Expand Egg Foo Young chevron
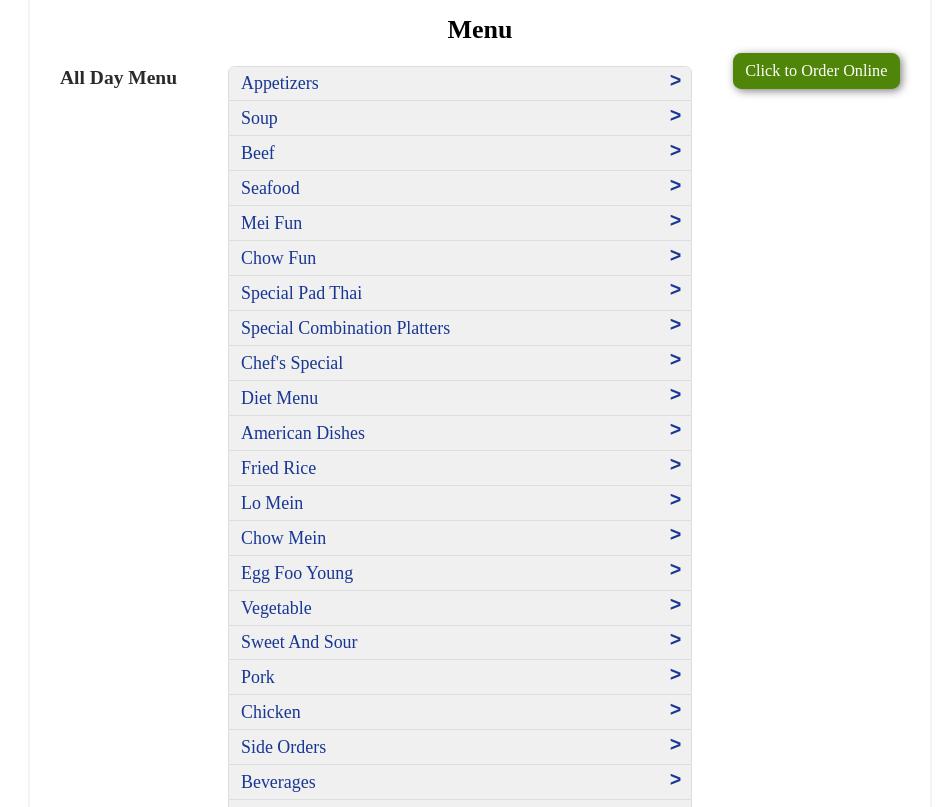The height and width of the screenshot is (807, 945). [x=675, y=570]
